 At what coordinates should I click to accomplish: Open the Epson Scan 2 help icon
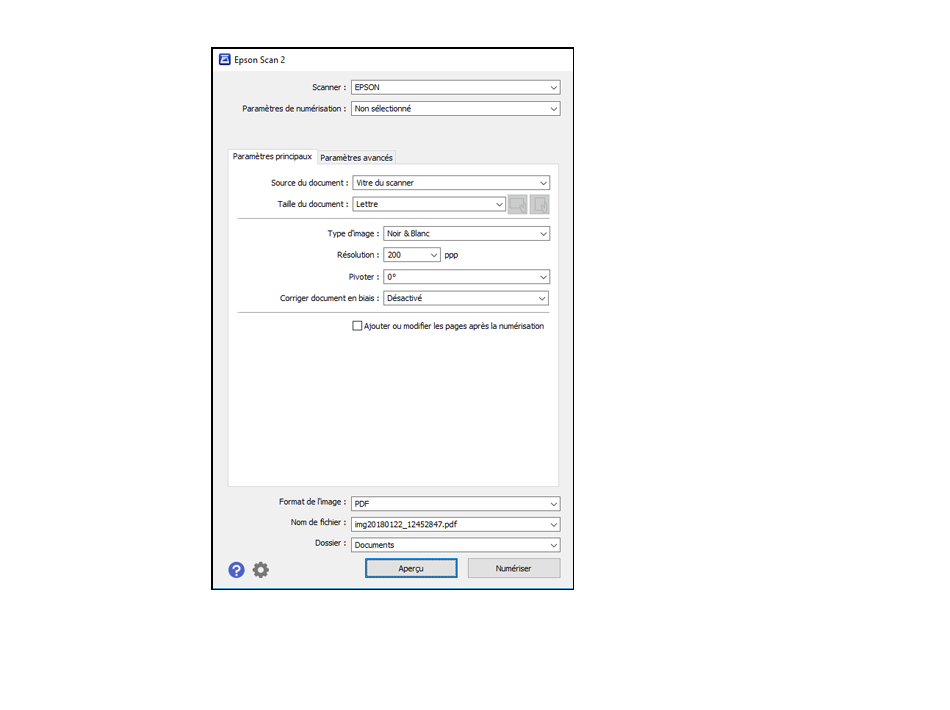pyautogui.click(x=236, y=569)
